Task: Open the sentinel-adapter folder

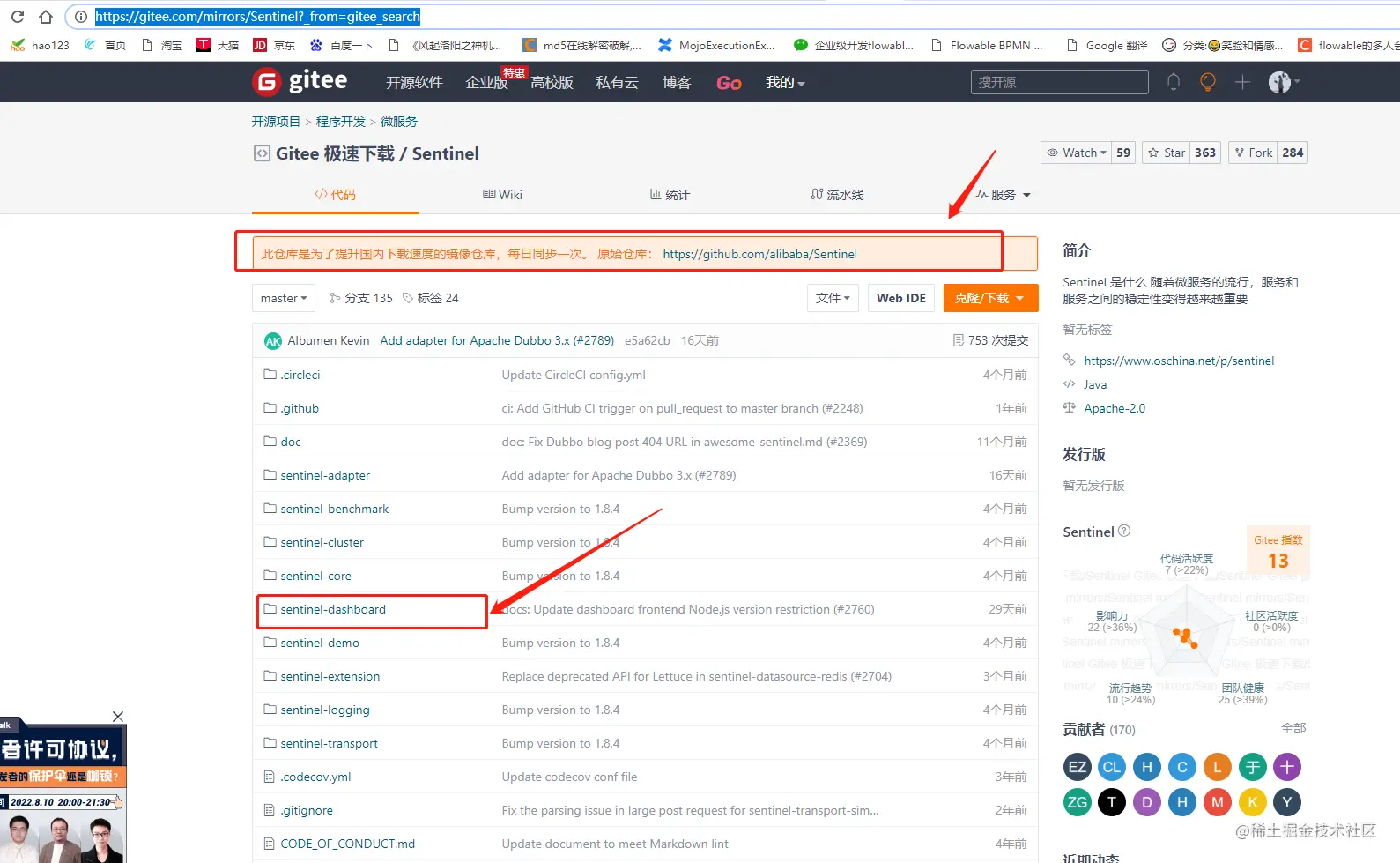Action: 325,475
